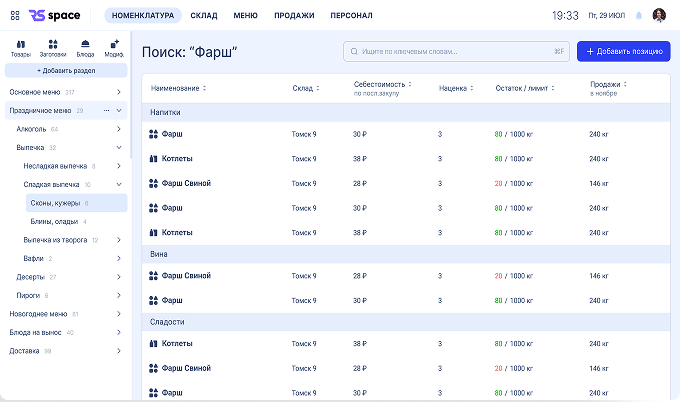Open notifications via the bell icon
The width and height of the screenshot is (680, 402).
point(639,15)
